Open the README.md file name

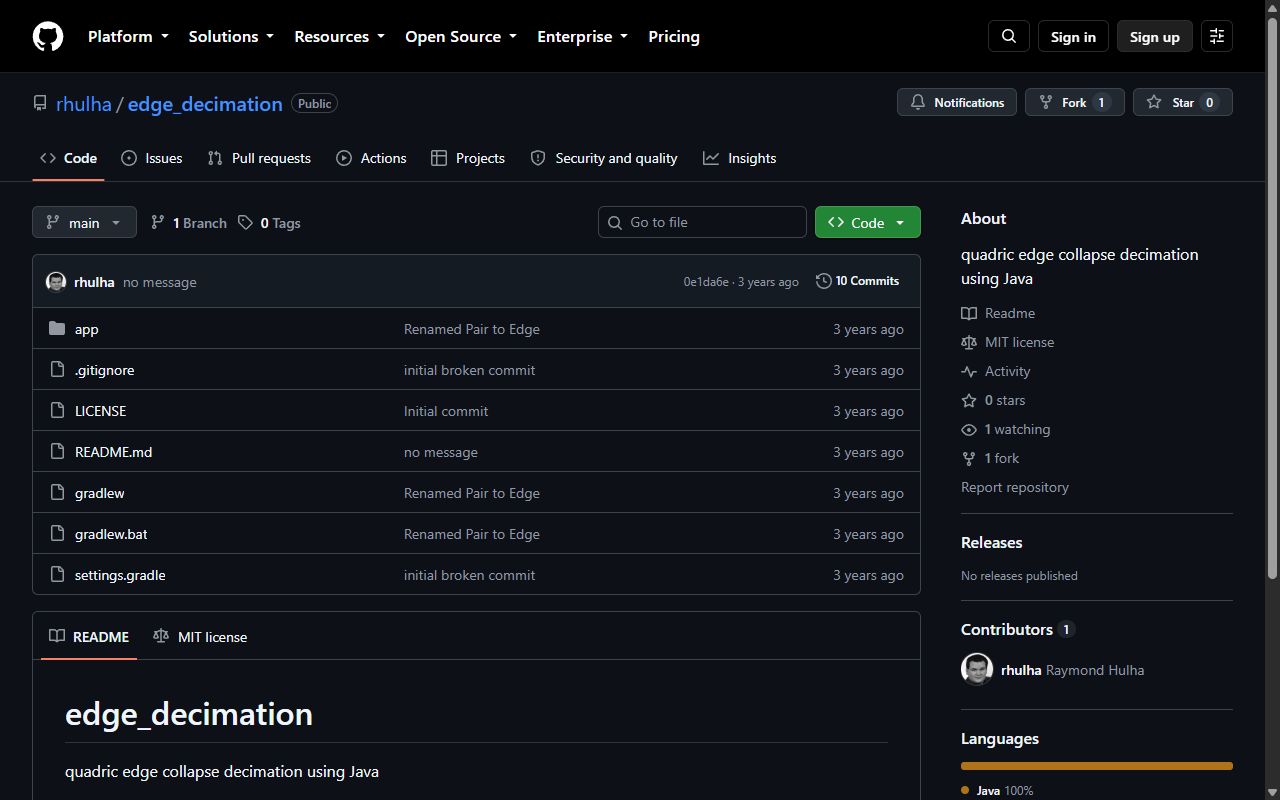(114, 452)
